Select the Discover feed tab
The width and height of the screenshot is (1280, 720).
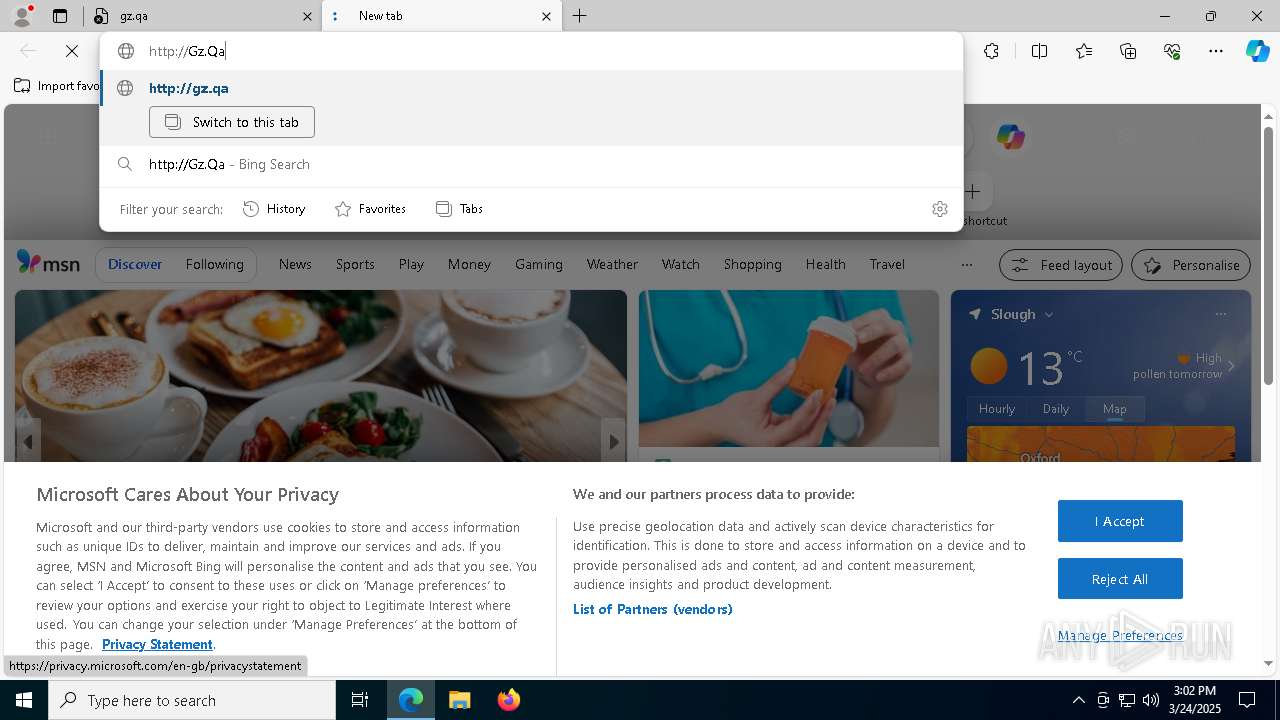coord(135,264)
